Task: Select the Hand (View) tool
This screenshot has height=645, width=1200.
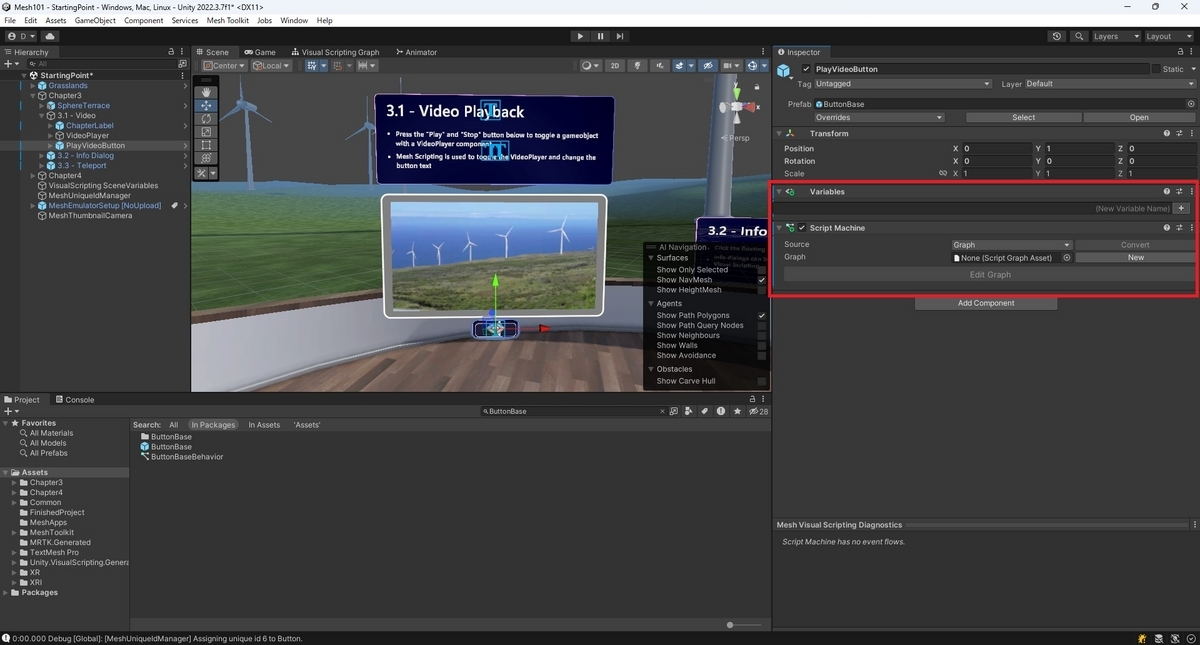Action: pyautogui.click(x=206, y=92)
